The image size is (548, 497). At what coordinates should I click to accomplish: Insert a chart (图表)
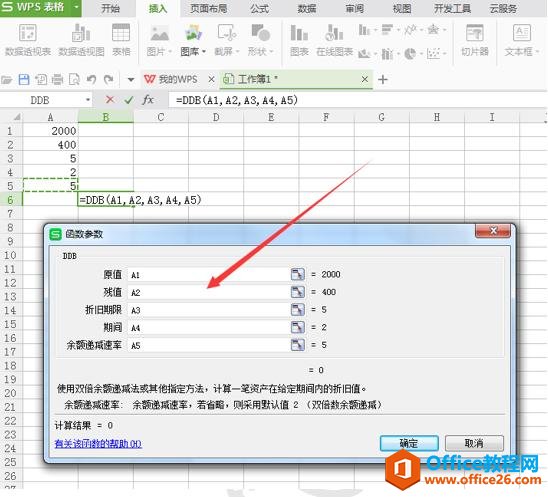(x=299, y=40)
